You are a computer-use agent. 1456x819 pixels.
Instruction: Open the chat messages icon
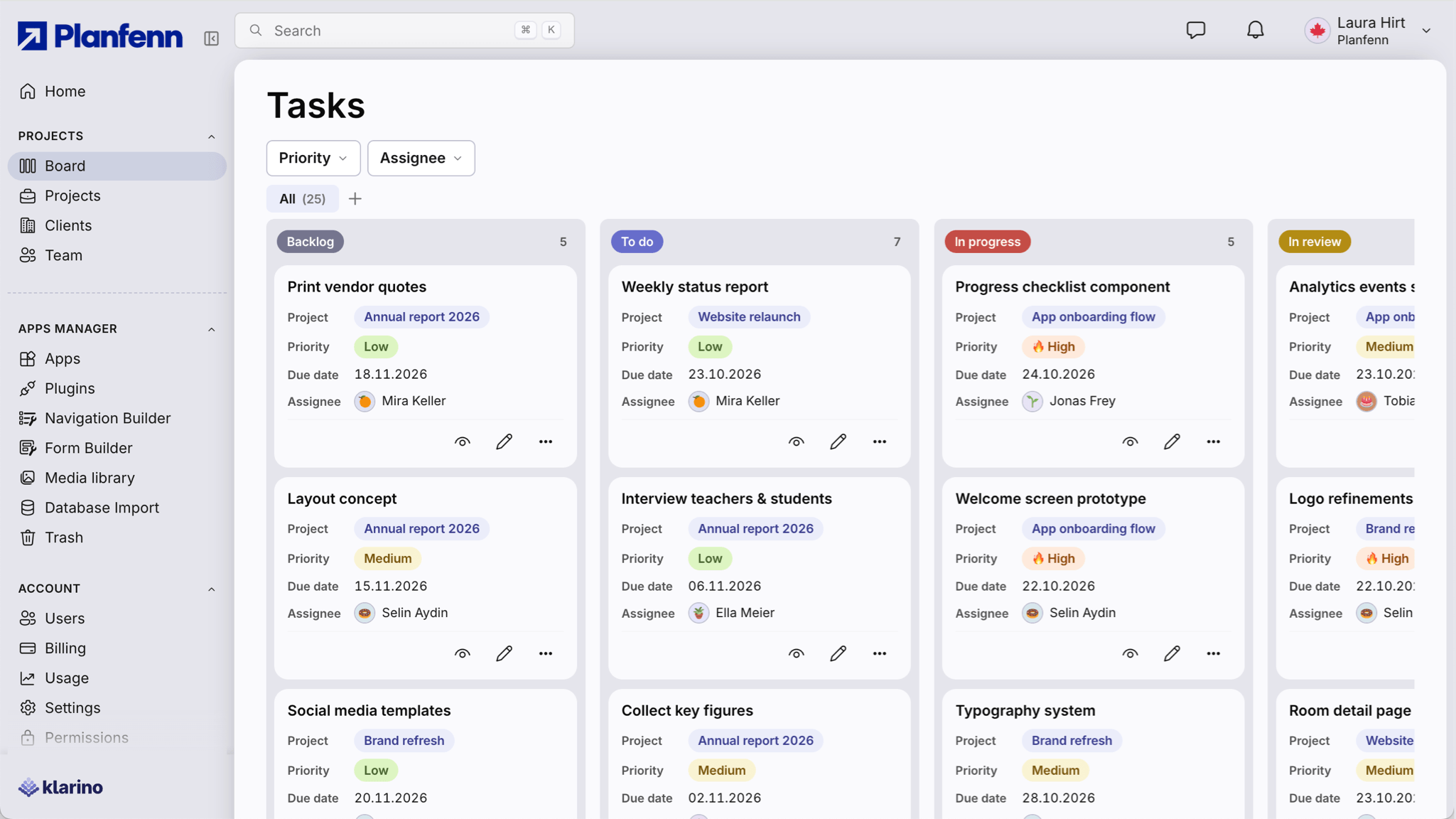pyautogui.click(x=1196, y=30)
